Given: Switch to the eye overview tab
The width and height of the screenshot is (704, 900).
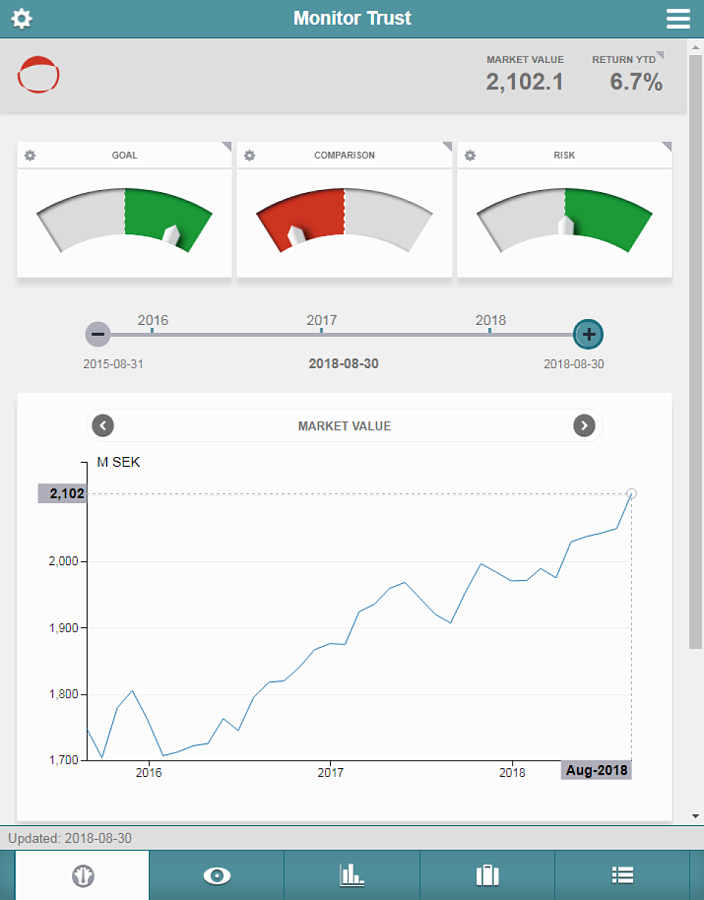Looking at the screenshot, I should (x=217, y=875).
